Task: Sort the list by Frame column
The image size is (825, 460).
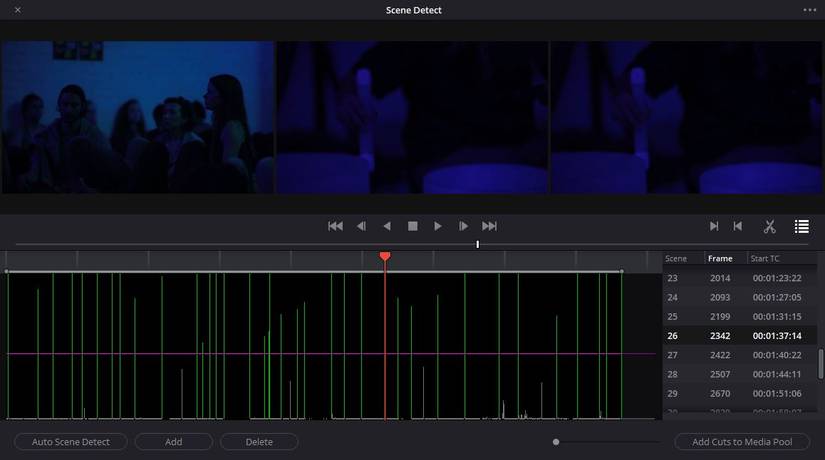Action: coord(720,258)
